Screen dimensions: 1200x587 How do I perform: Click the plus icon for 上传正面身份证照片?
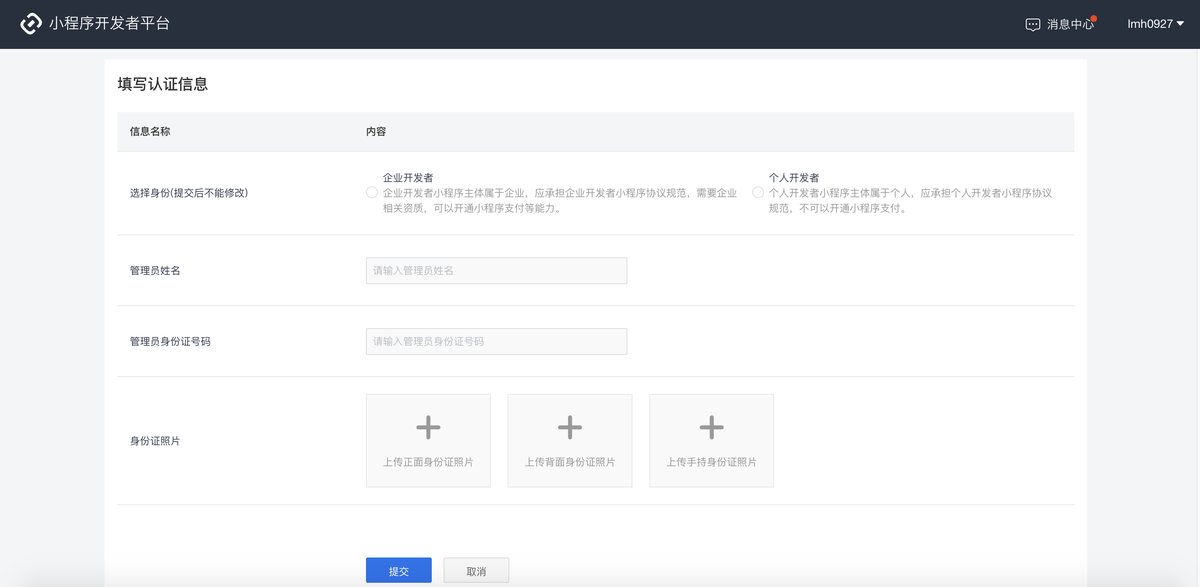coord(428,428)
